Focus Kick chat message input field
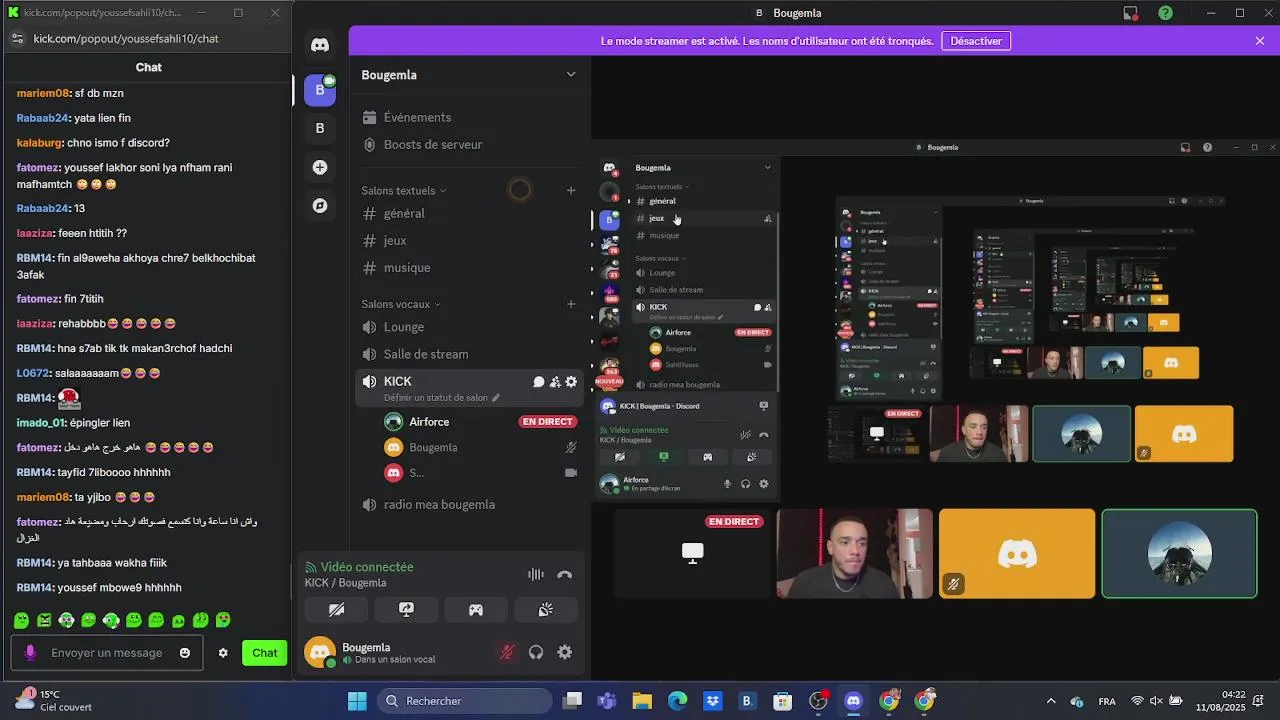 point(107,653)
